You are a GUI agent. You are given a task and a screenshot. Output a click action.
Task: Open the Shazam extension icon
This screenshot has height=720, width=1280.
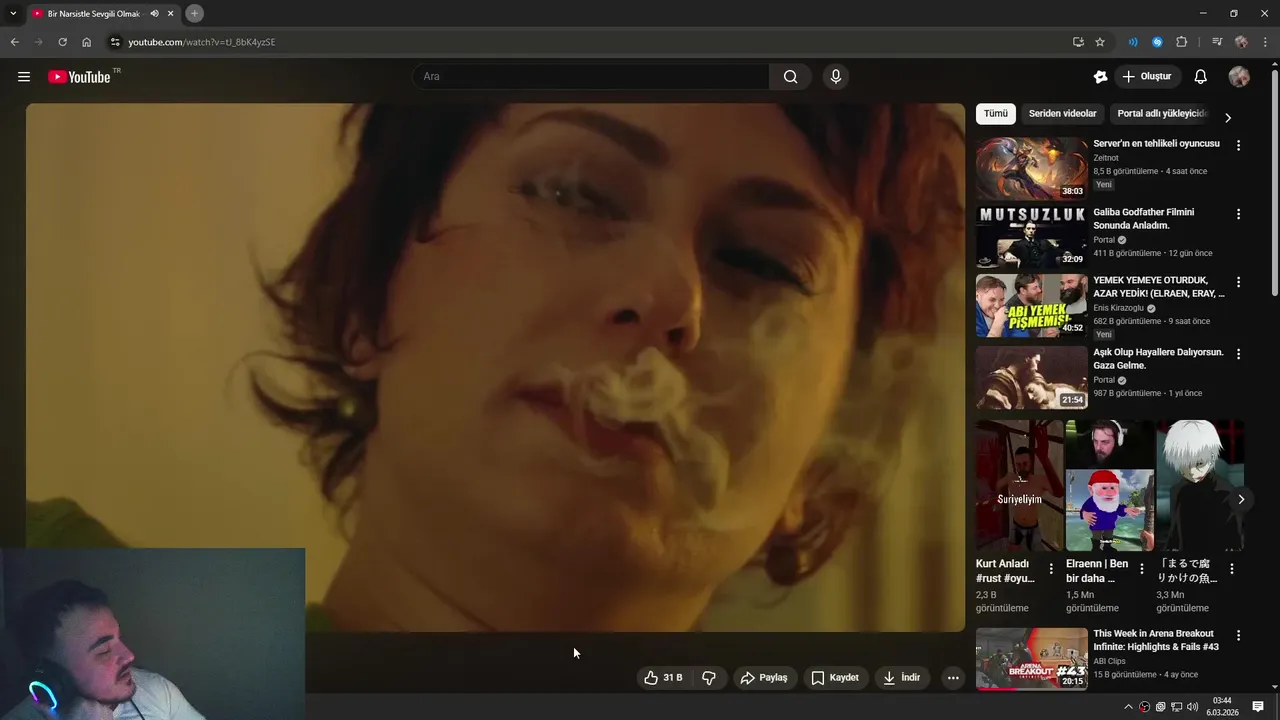[x=1157, y=42]
